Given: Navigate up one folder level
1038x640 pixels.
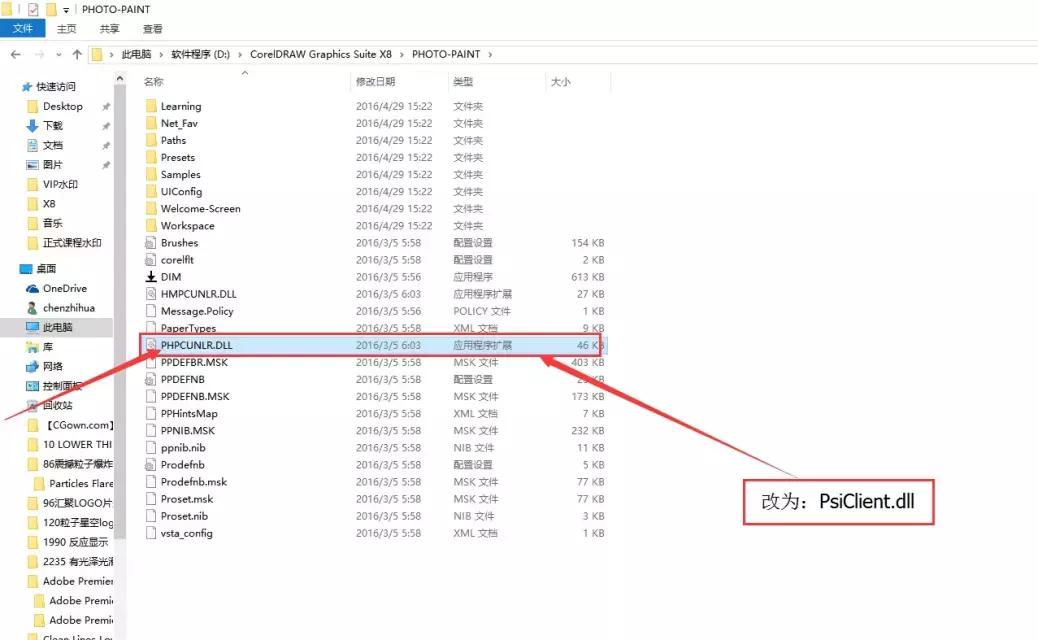Looking at the screenshot, I should 76,54.
